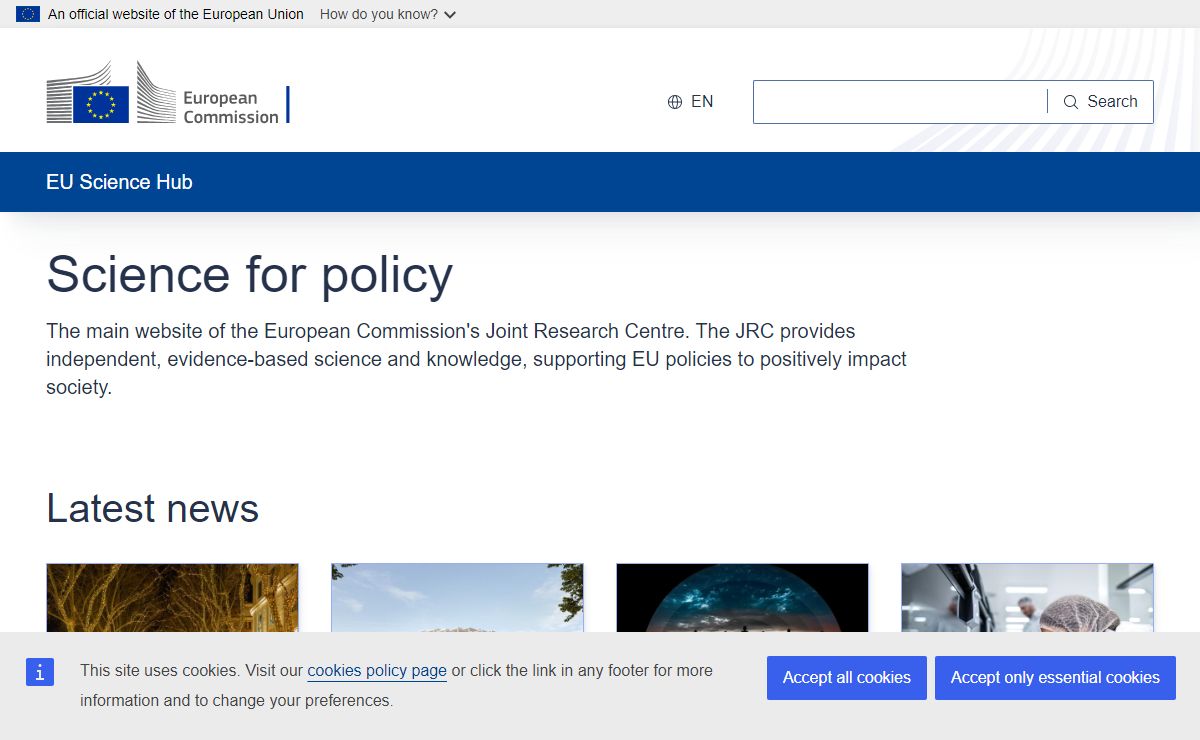The width and height of the screenshot is (1200, 740).
Task: Open second news thumbnail with blue sky
Action: click(457, 598)
